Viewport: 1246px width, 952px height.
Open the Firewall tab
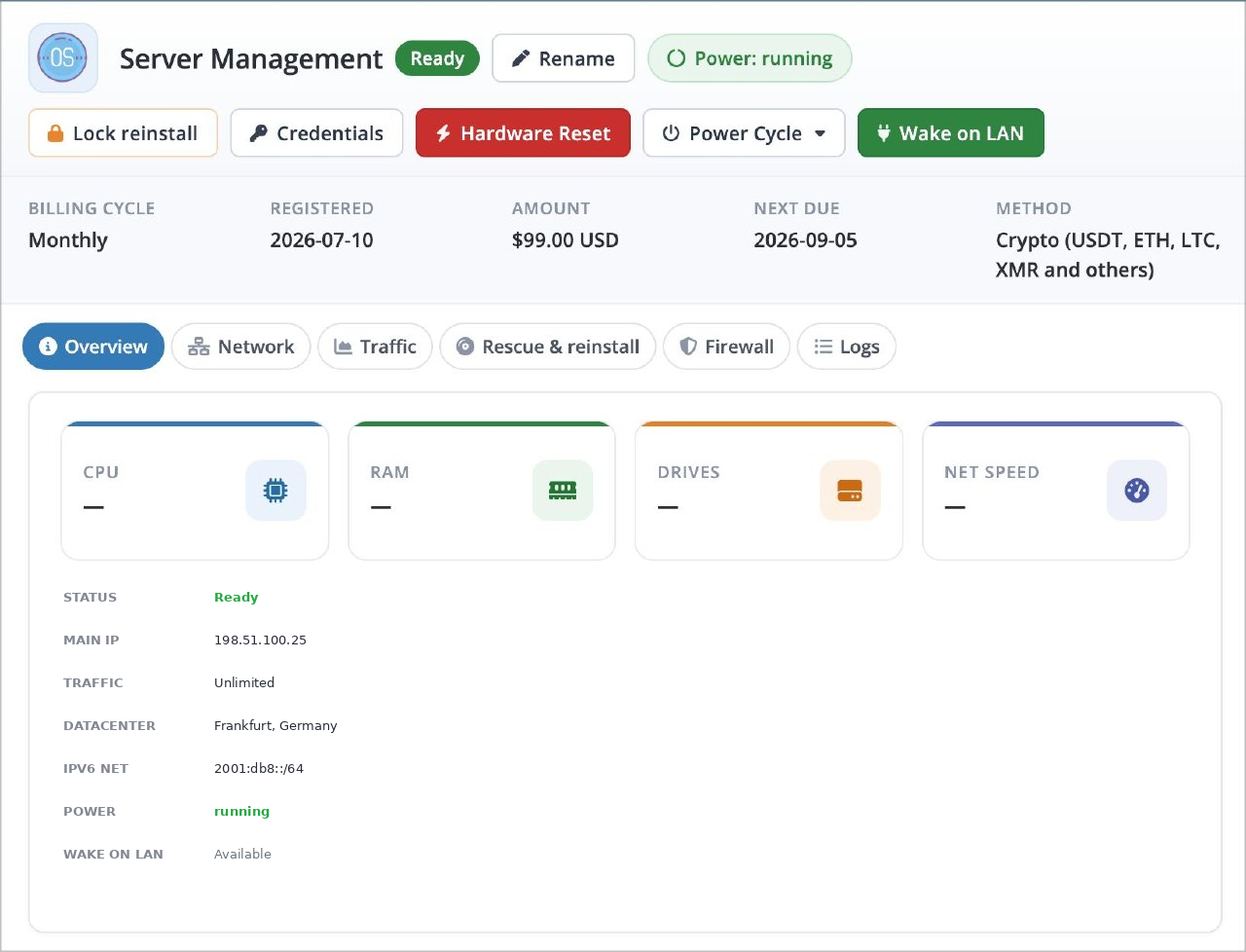pyautogui.click(x=726, y=347)
